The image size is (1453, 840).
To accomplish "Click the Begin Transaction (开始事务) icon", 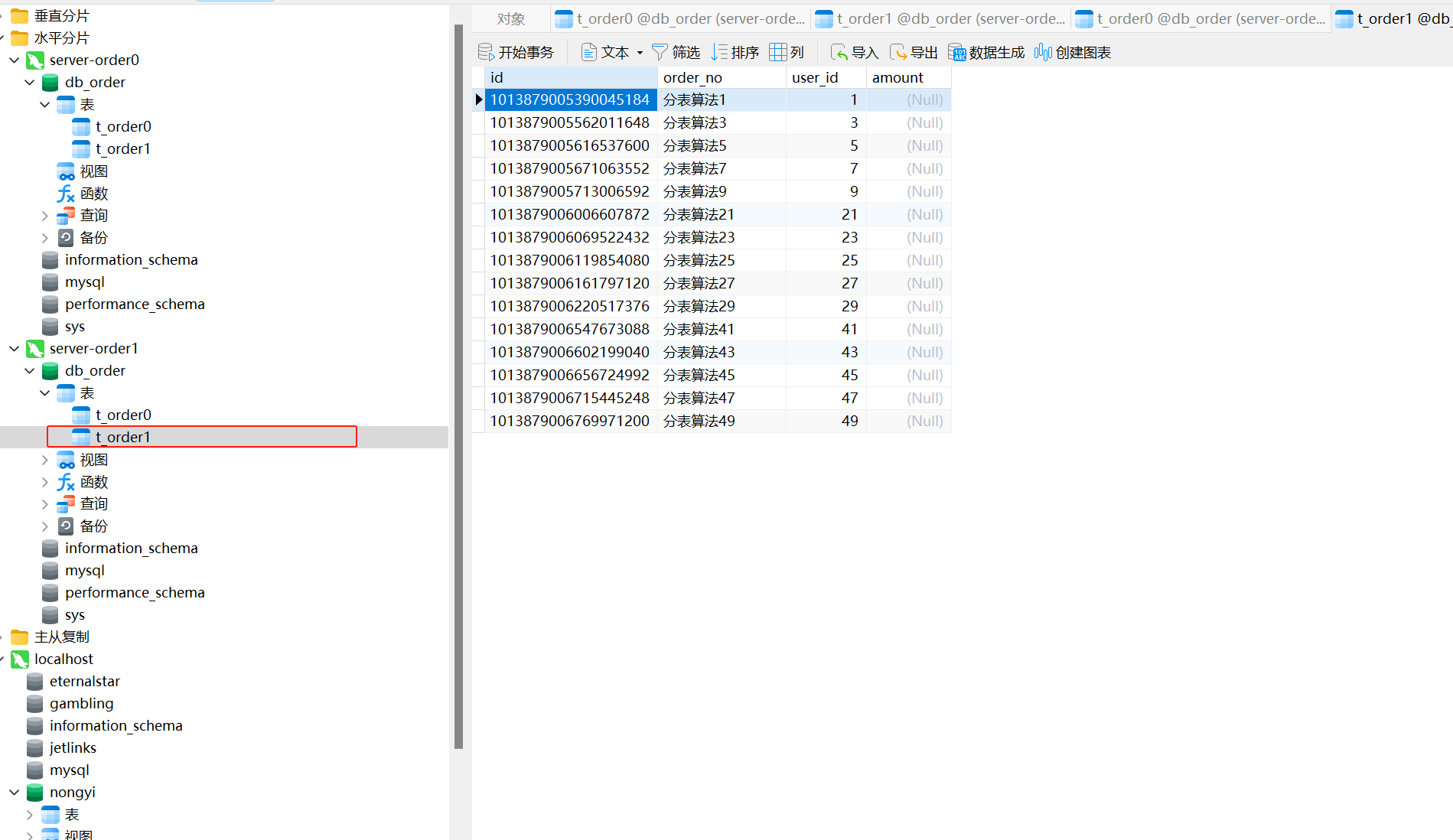I will pos(486,52).
